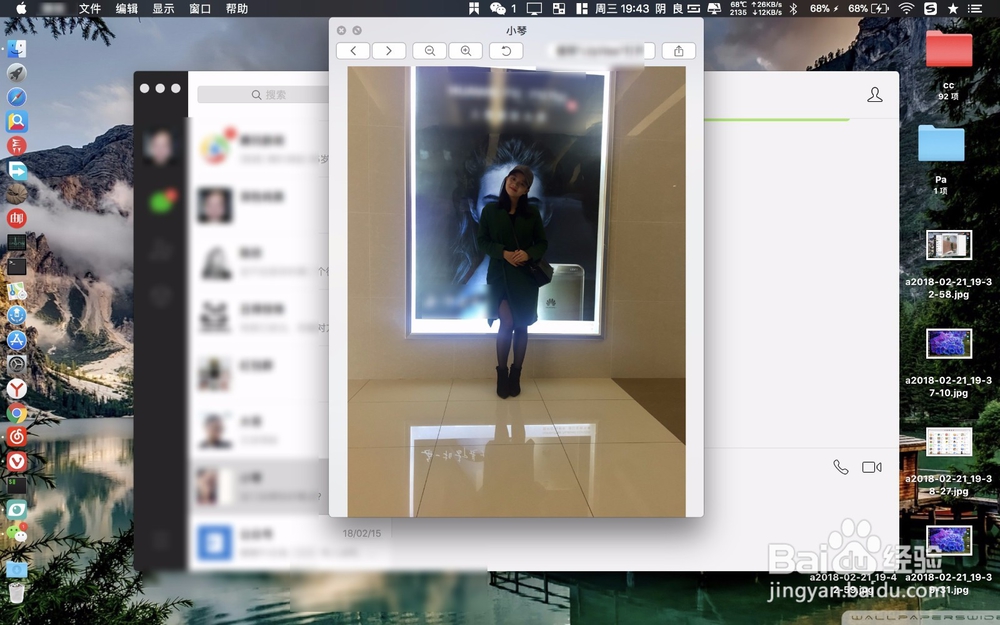Open the 编辑 menu
Image resolution: width=1000 pixels, height=625 pixels.
point(127,8)
